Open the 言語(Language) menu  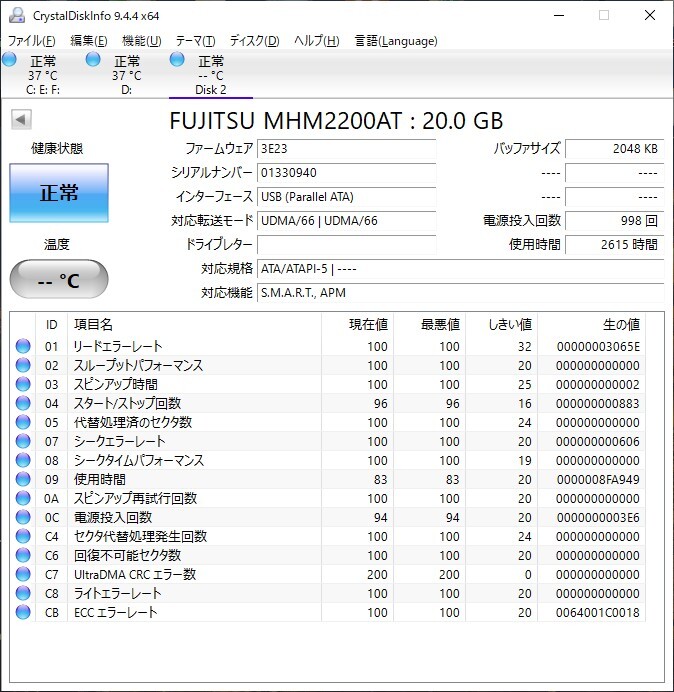[396, 41]
